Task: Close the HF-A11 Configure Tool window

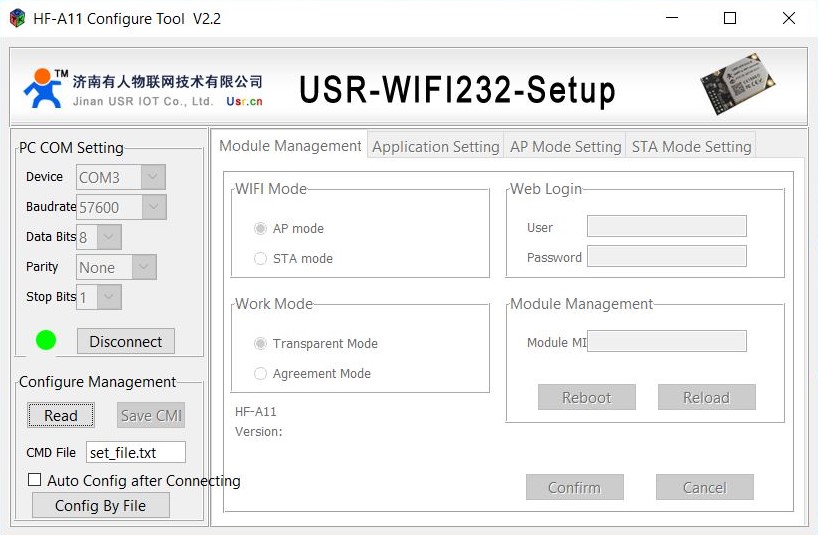Action: pyautogui.click(x=789, y=18)
